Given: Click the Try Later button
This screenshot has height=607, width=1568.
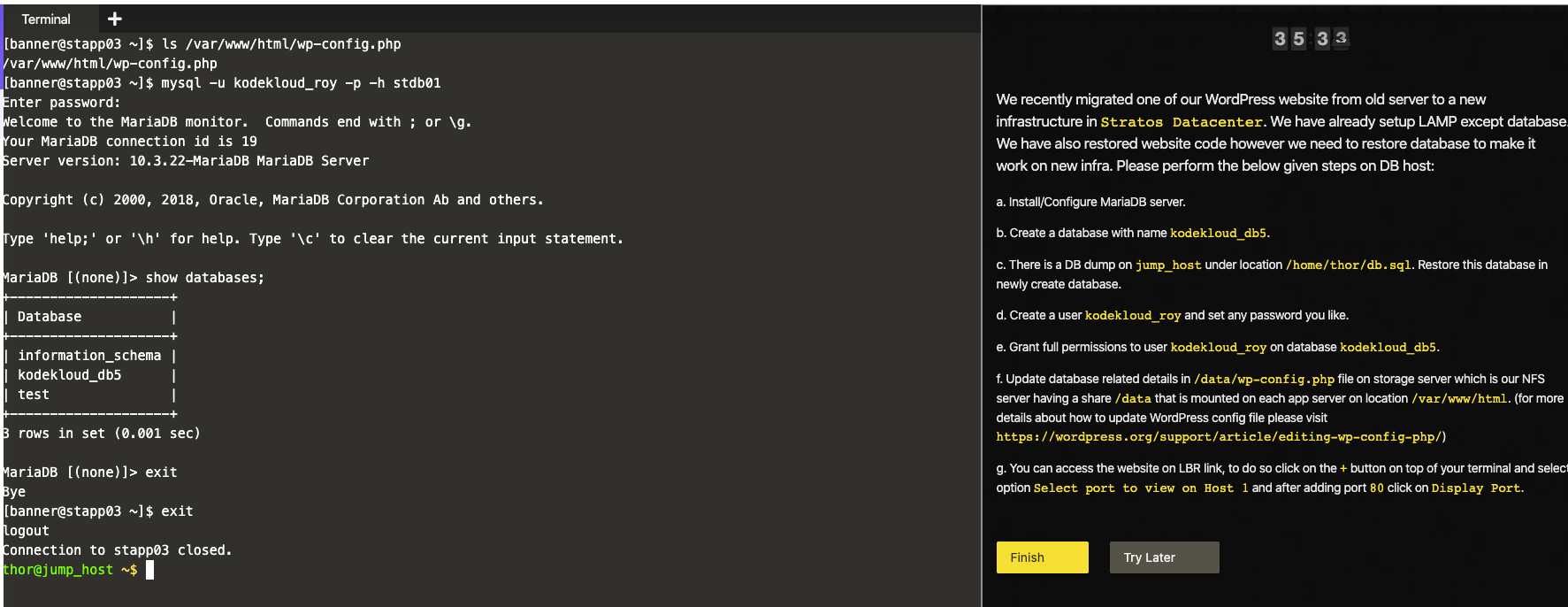Looking at the screenshot, I should 1164,557.
